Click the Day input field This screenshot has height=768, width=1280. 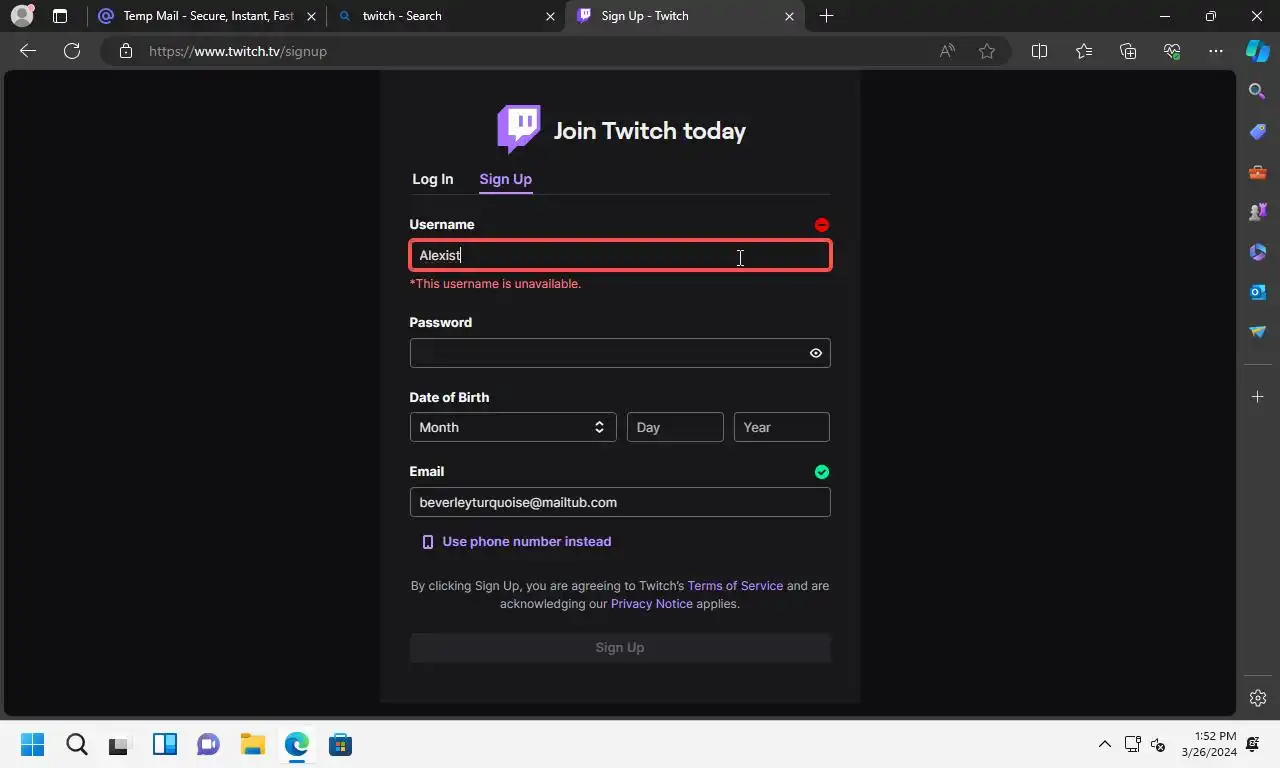pyautogui.click(x=675, y=427)
